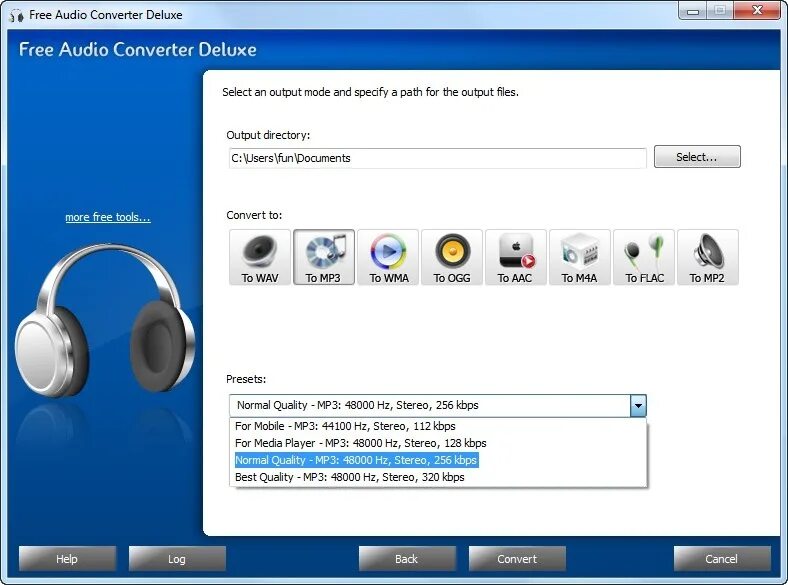The height and width of the screenshot is (585, 788).
Task: Choose the To MP3 format icon
Action: pyautogui.click(x=324, y=257)
